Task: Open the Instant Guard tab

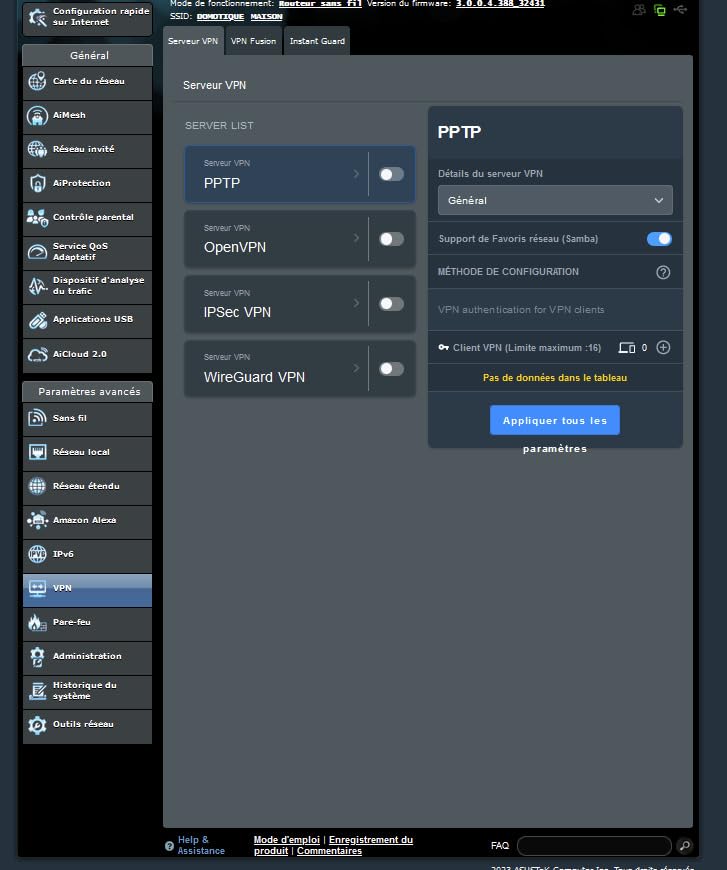Action: pos(317,41)
